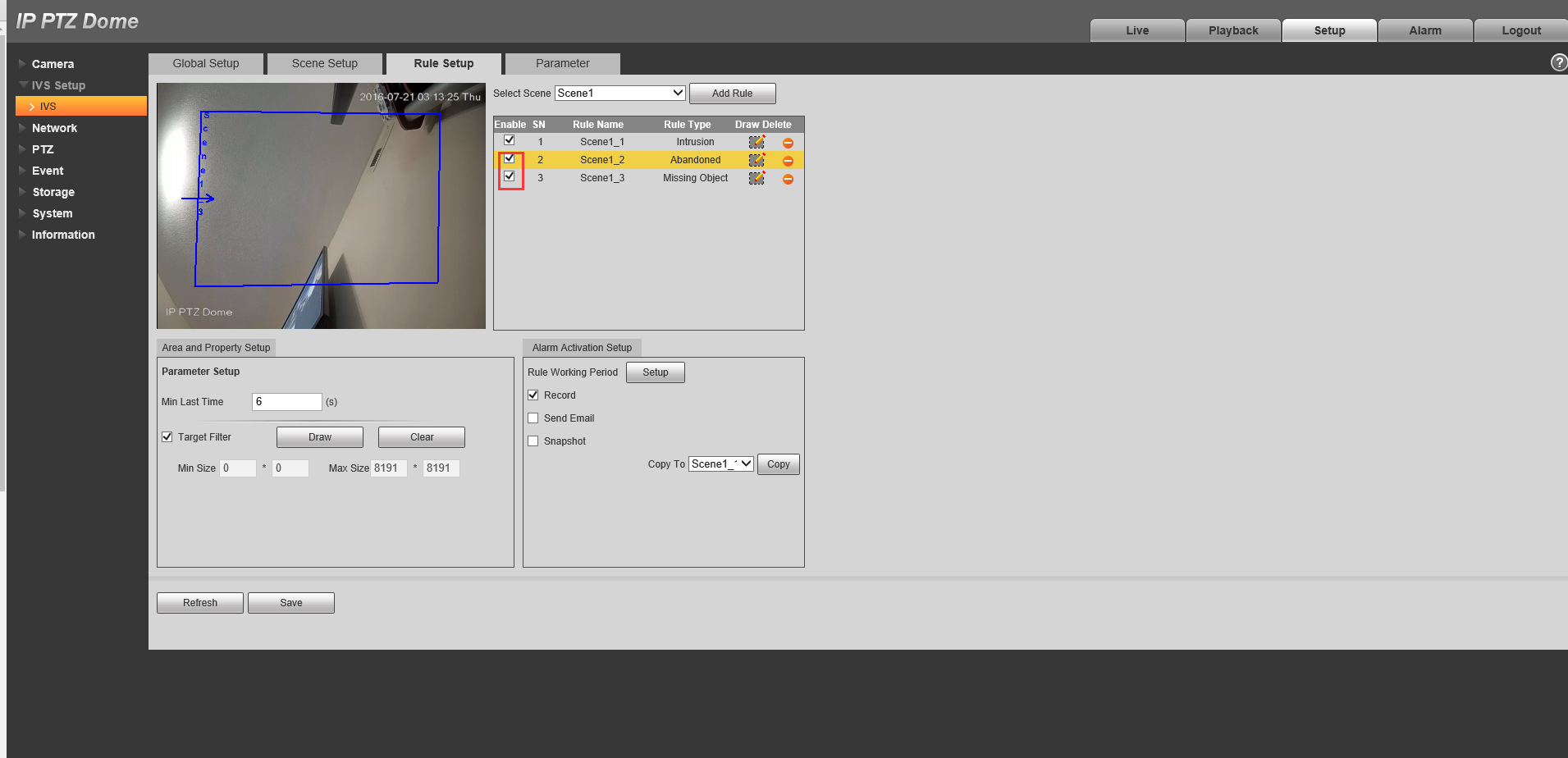This screenshot has height=758, width=1568.
Task: Select the Scene1_3 rule name cell
Action: click(602, 178)
